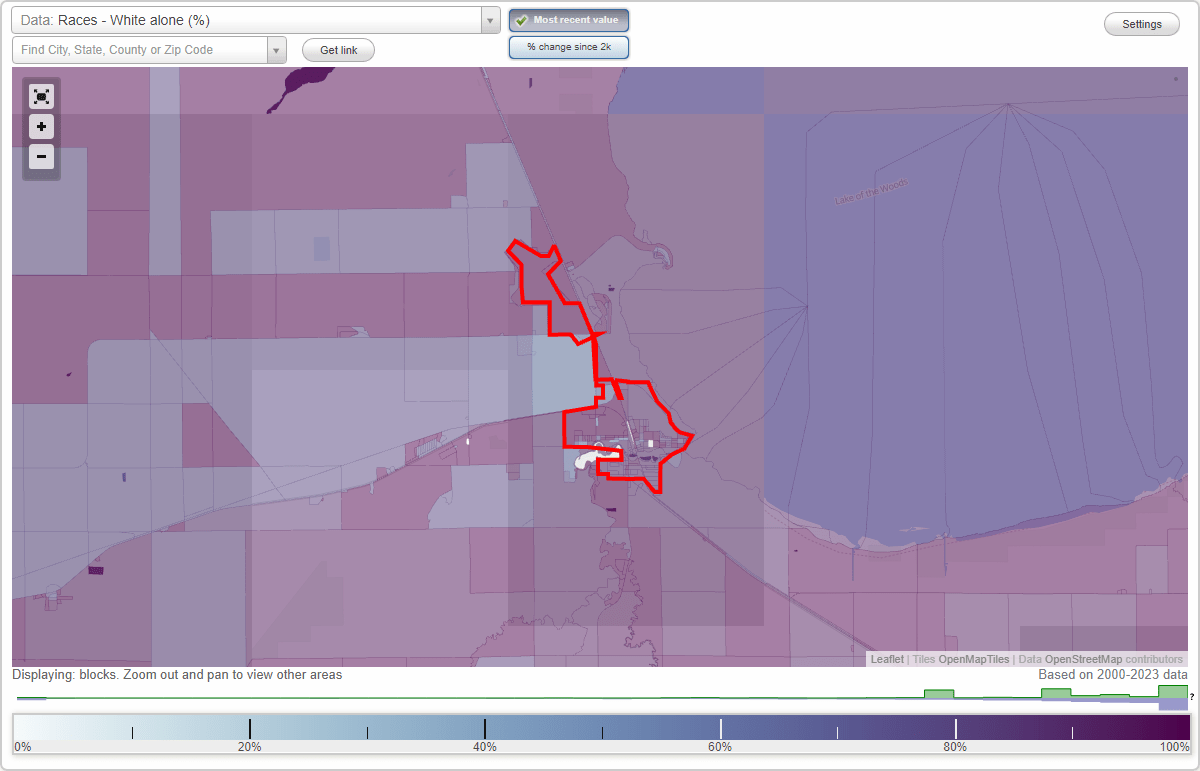The height and width of the screenshot is (771, 1200).
Task: Click the green histogram bar near 80%
Action: pyautogui.click(x=940, y=692)
